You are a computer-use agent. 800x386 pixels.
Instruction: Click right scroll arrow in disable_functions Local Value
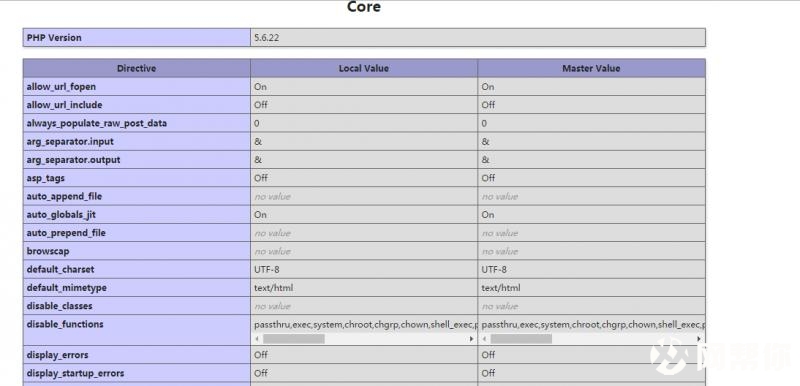tap(471, 339)
